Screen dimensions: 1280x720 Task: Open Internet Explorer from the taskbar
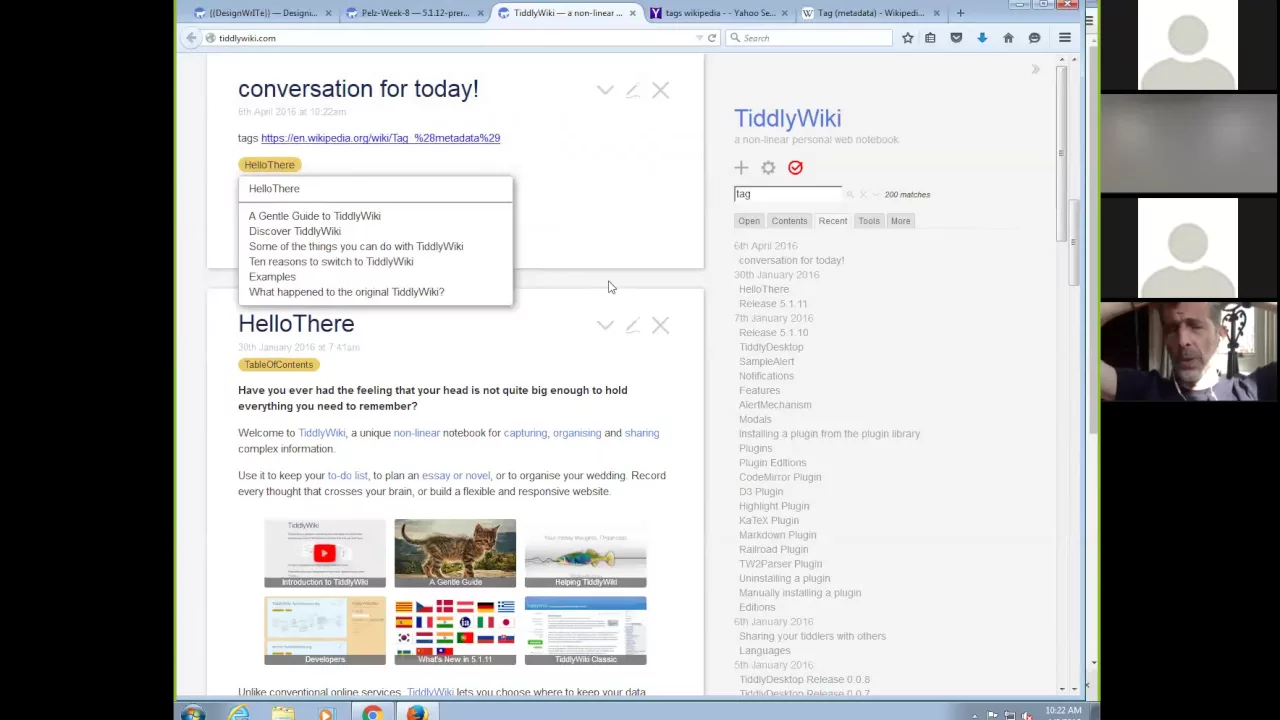tap(238, 713)
